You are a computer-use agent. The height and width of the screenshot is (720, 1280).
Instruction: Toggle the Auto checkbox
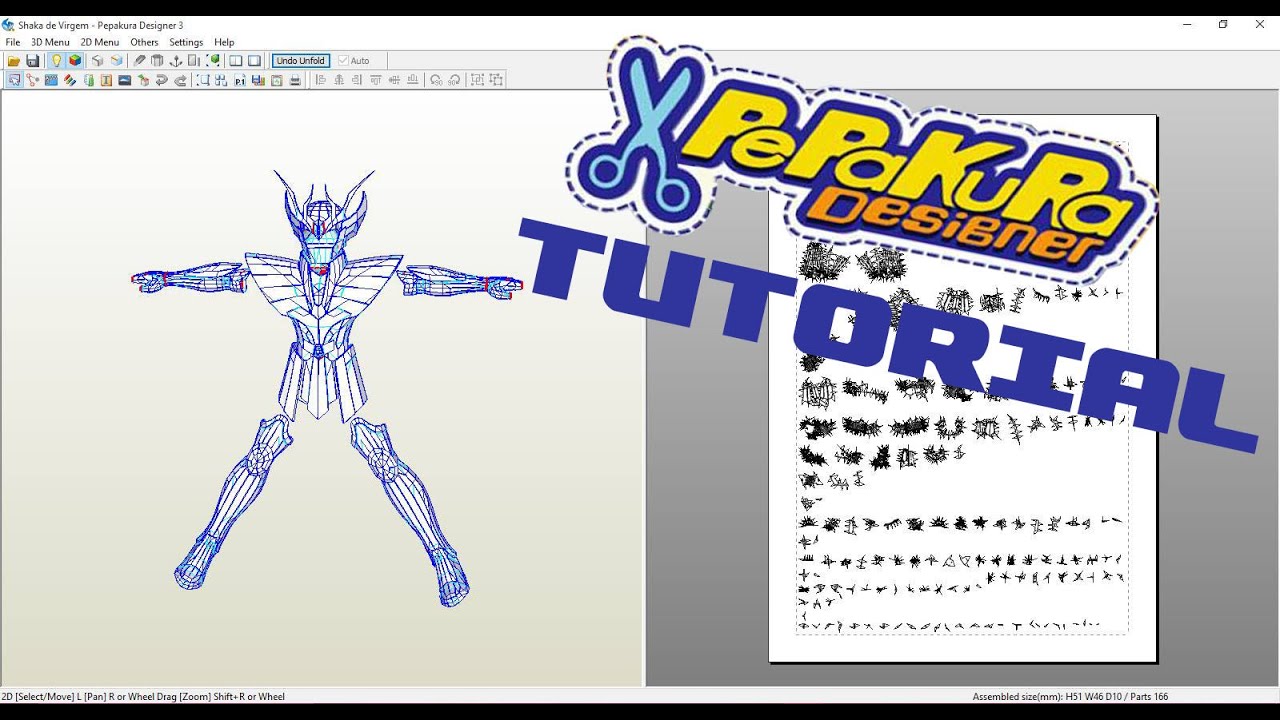pyautogui.click(x=354, y=61)
